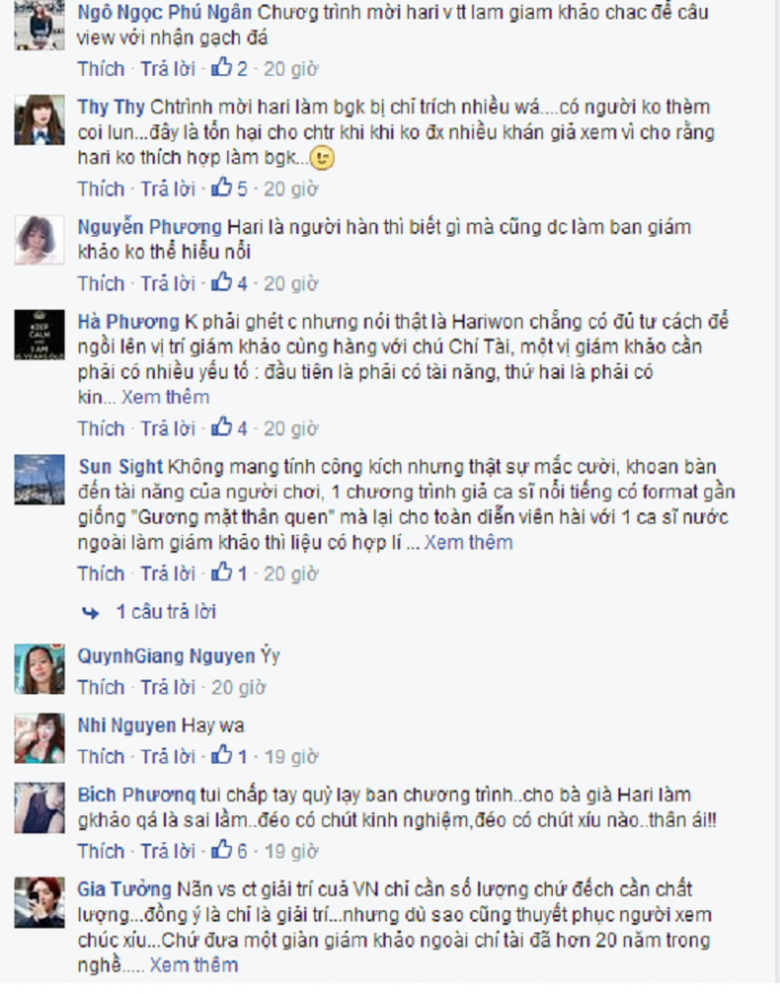Click the thumbs-up icon under Nhi Nguyen's comment

tap(221, 755)
